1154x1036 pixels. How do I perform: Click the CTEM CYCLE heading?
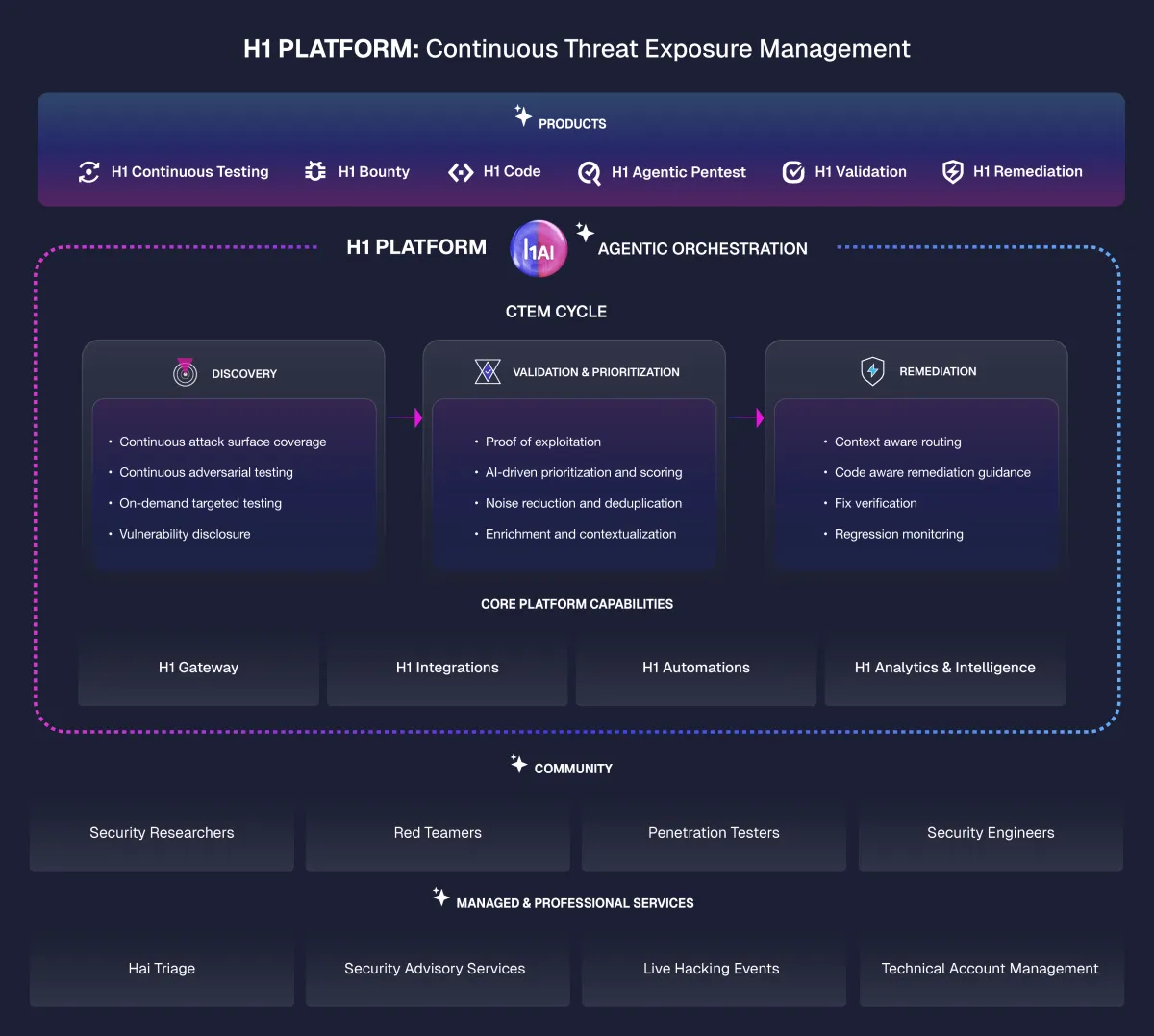point(556,312)
